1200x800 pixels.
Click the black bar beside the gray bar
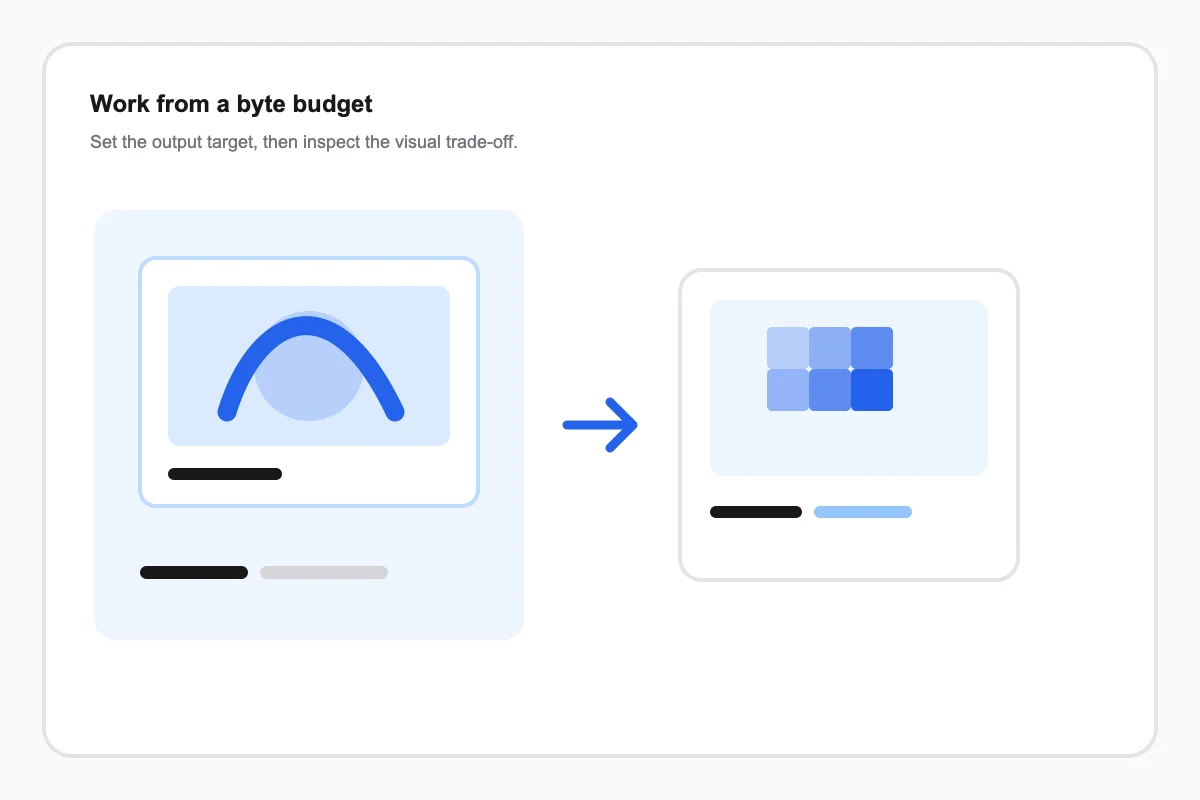[x=194, y=573]
